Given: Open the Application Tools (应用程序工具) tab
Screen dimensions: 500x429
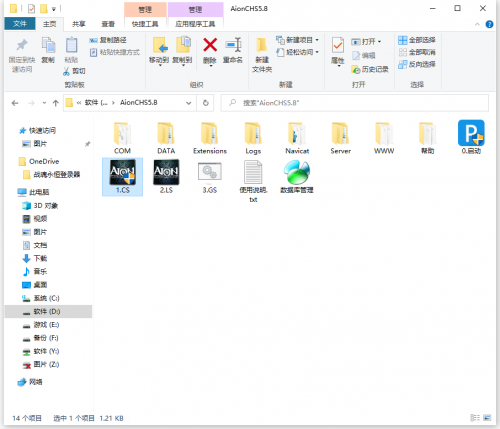Looking at the screenshot, I should click(x=195, y=24).
